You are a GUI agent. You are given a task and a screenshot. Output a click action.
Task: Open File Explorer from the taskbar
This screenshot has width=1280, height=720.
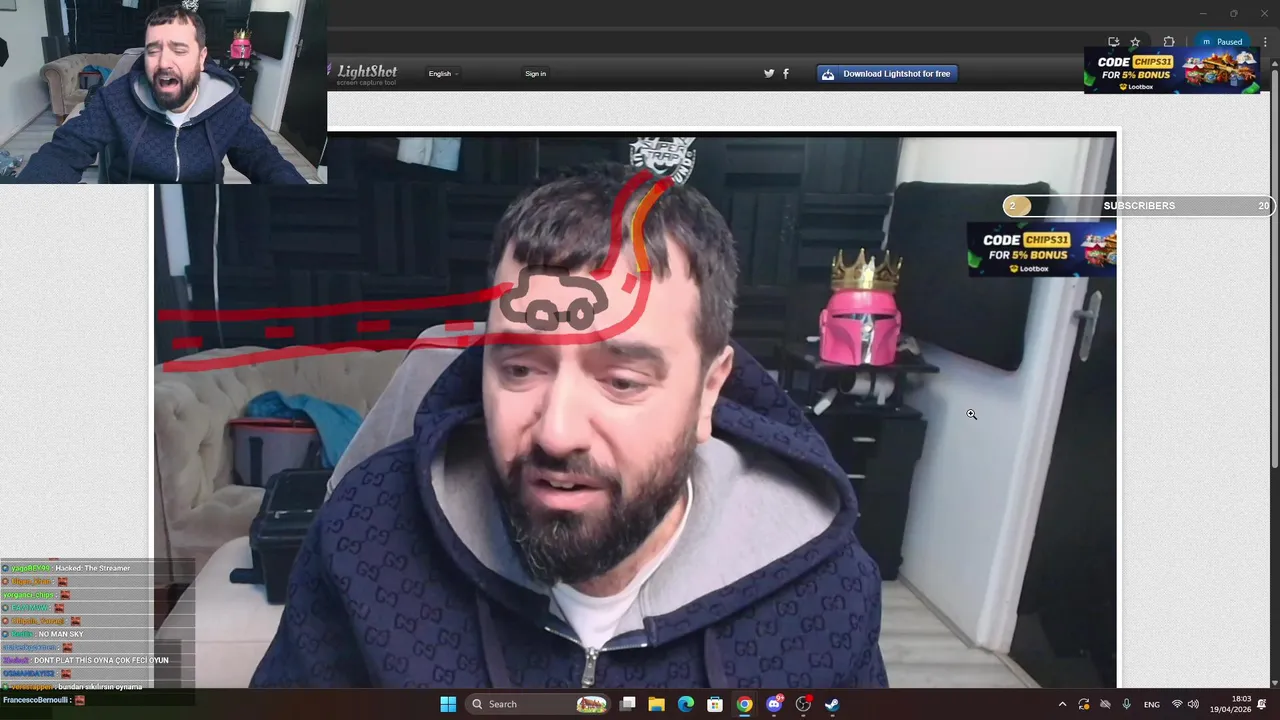(657, 704)
